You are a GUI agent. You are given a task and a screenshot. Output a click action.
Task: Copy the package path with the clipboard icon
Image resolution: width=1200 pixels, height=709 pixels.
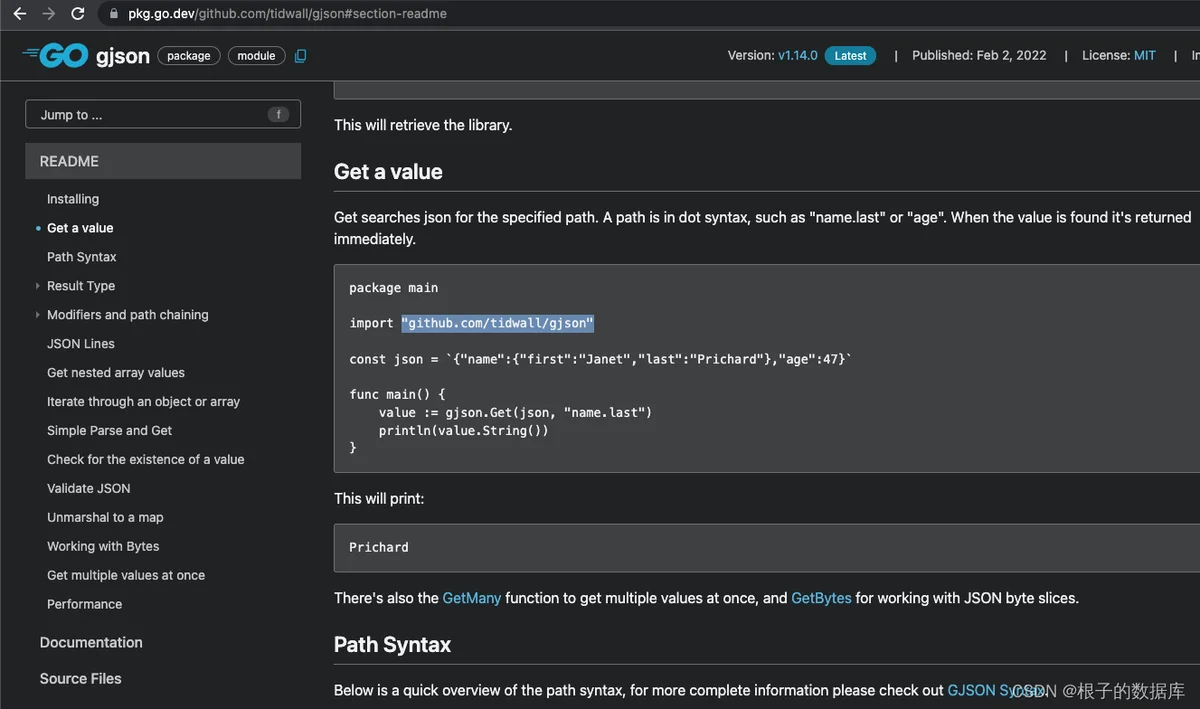tap(300, 56)
